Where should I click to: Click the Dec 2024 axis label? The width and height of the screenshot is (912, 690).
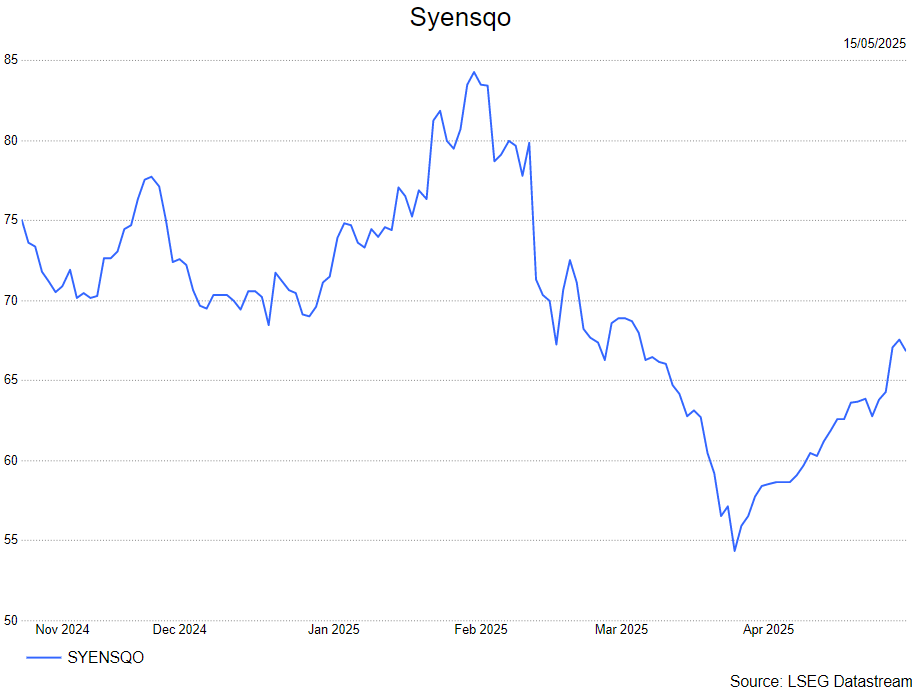pos(179,629)
